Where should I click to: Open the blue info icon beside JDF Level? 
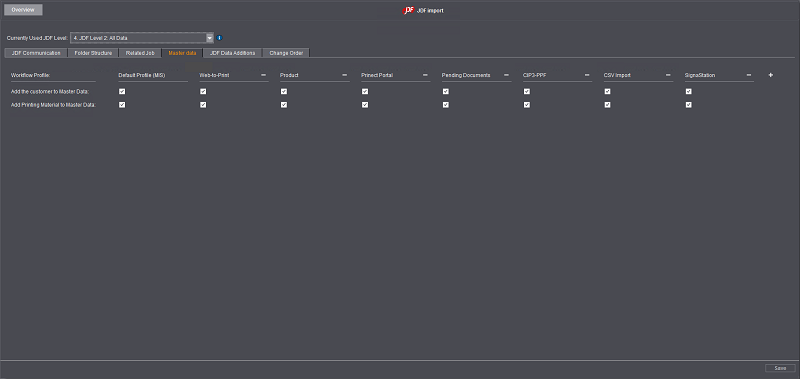coord(219,38)
